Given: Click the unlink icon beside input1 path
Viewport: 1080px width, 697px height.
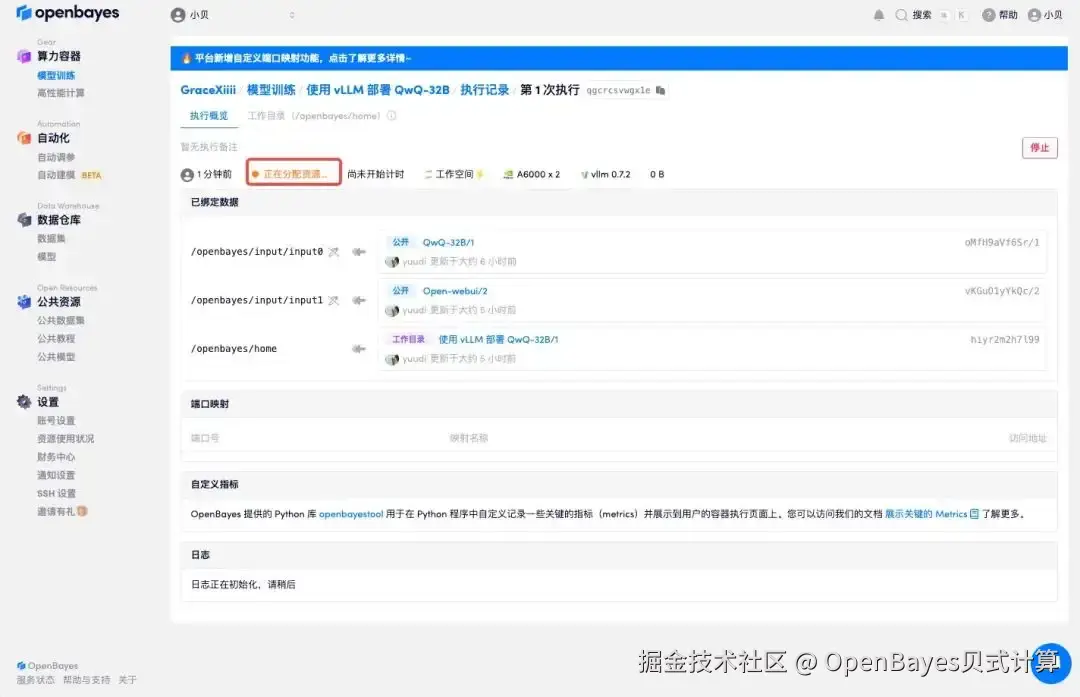Looking at the screenshot, I should pos(333,300).
